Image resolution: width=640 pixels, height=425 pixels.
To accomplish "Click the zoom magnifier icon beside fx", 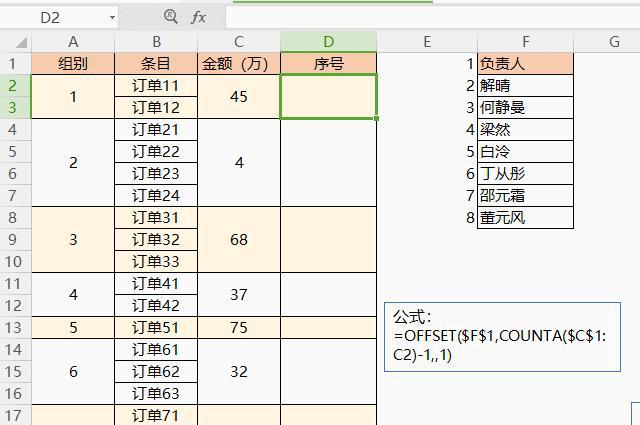I will coord(171,17).
